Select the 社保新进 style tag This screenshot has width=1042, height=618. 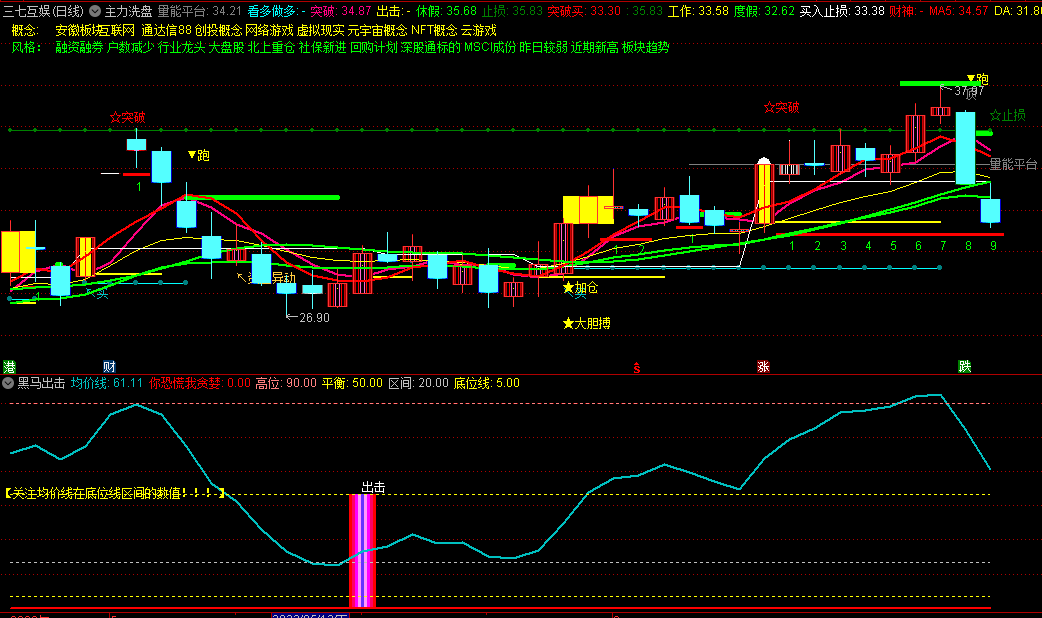[322, 47]
